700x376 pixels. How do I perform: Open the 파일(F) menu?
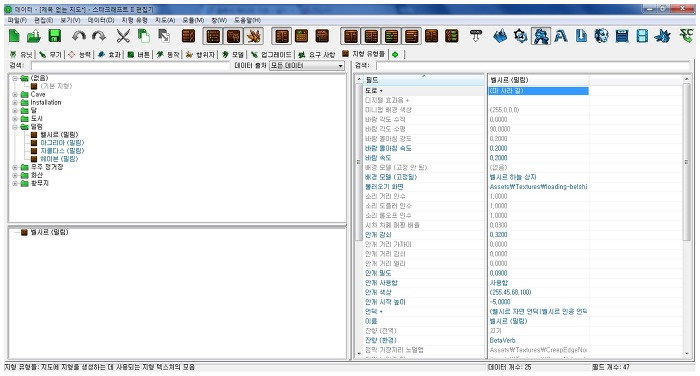tap(17, 20)
